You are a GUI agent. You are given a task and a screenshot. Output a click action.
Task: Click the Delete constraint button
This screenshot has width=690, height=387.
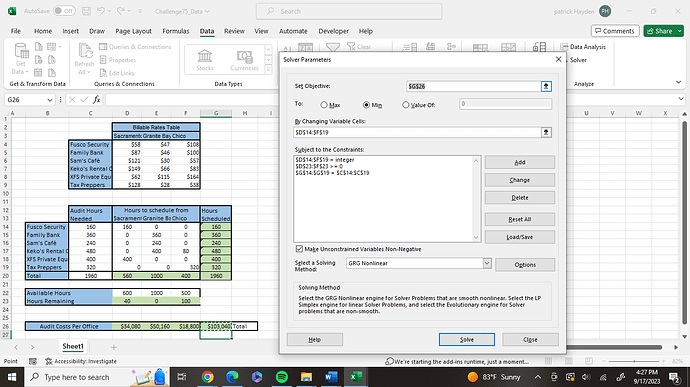coord(520,198)
